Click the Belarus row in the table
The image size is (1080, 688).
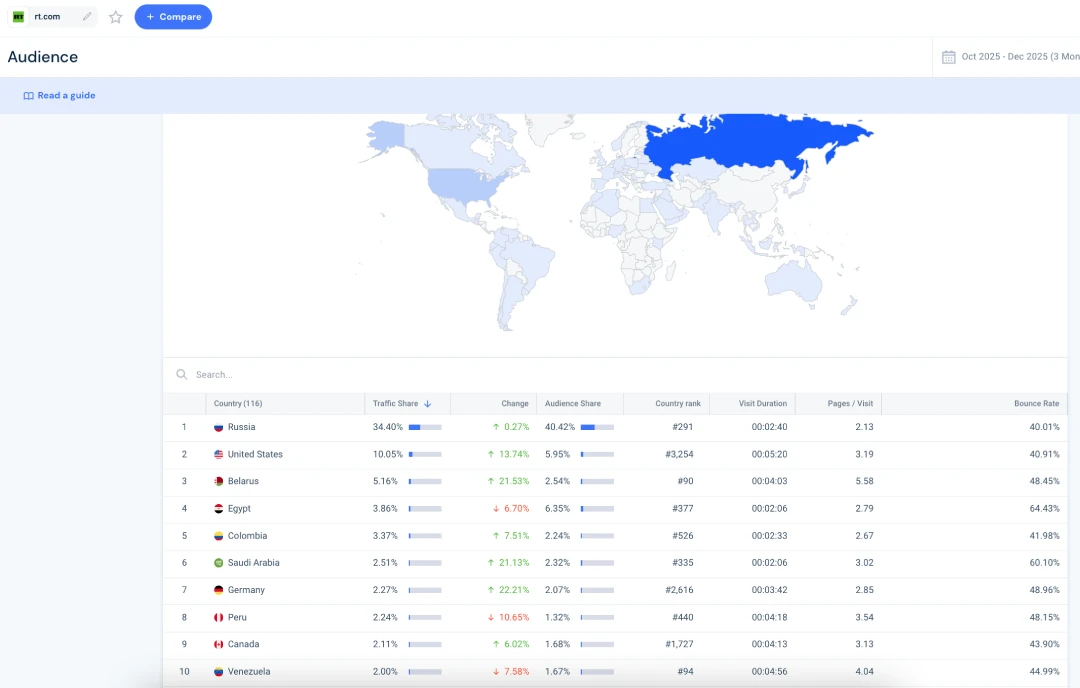(243, 481)
